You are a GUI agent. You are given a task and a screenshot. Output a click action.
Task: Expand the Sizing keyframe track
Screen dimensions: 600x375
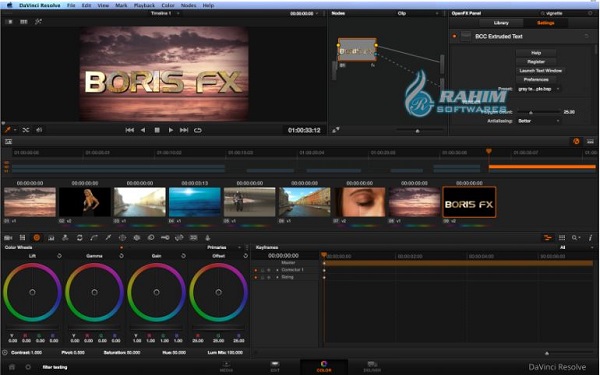click(277, 277)
